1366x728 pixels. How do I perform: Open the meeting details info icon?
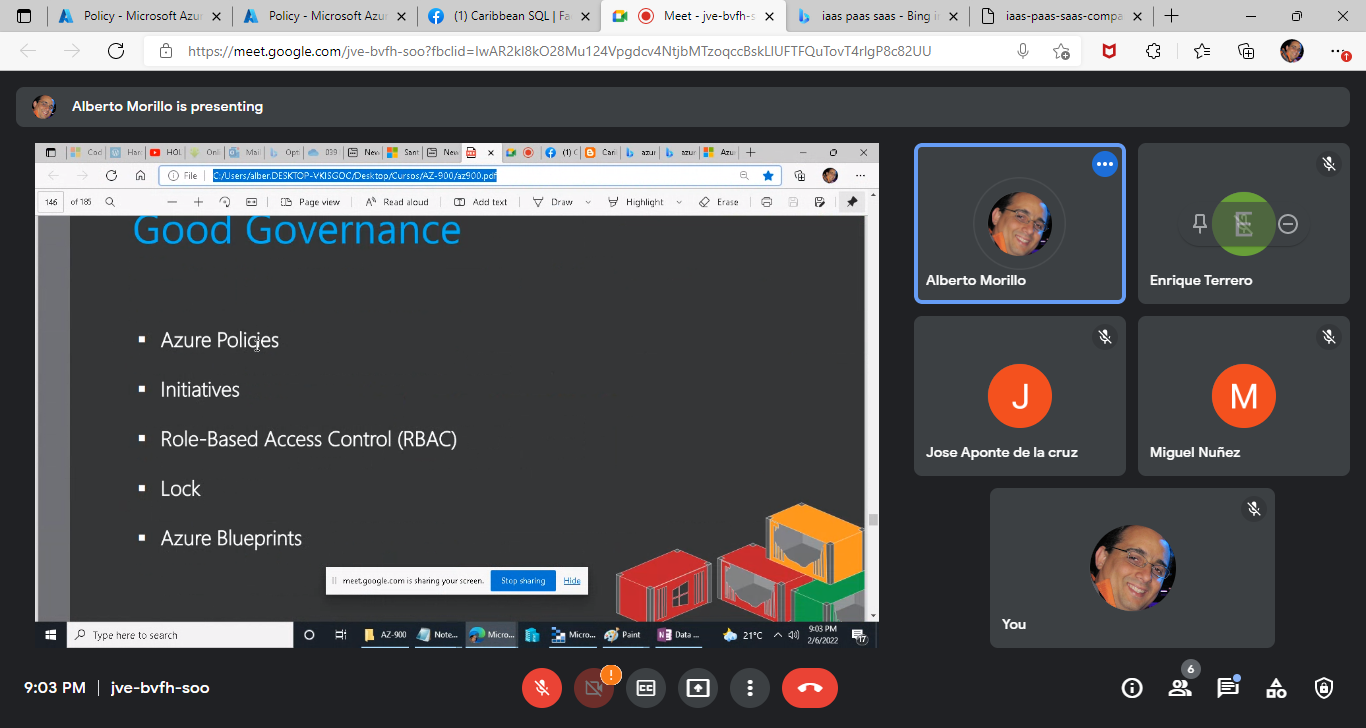[x=1132, y=688]
